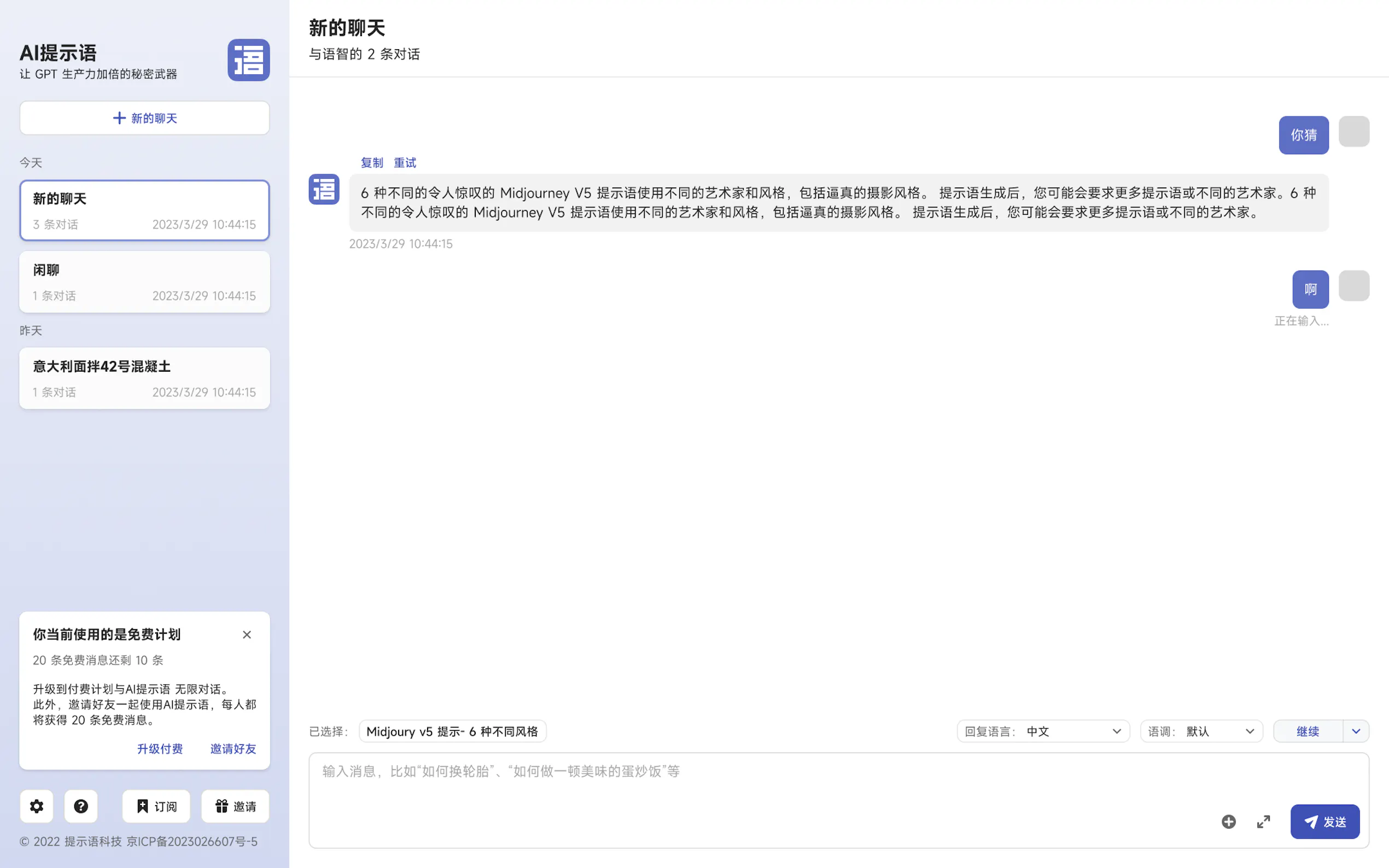
Task: Open 订阅 with the bookmark icon button
Action: pyautogui.click(x=156, y=806)
